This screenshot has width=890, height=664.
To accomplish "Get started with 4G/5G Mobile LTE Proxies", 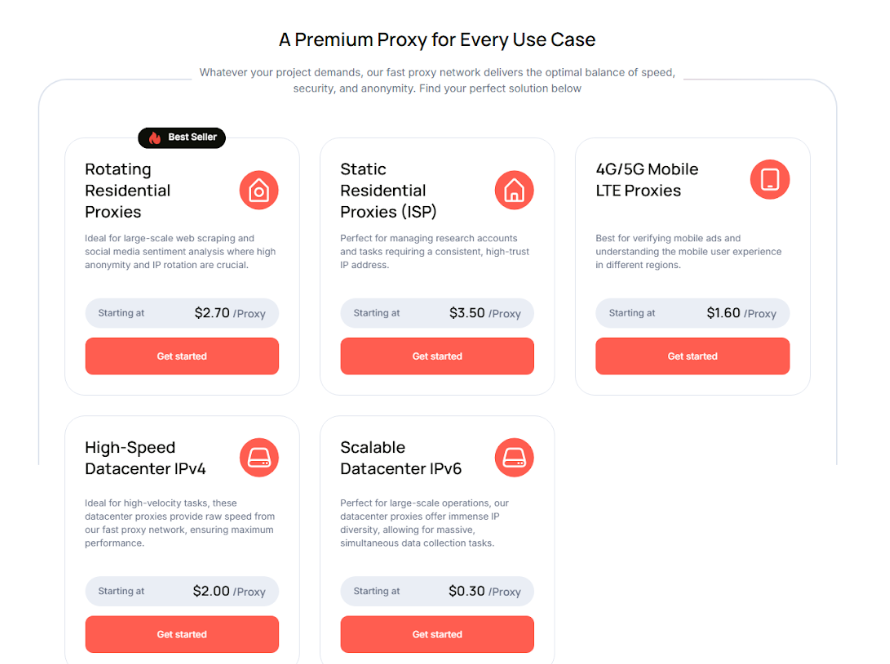I will pyautogui.click(x=692, y=356).
